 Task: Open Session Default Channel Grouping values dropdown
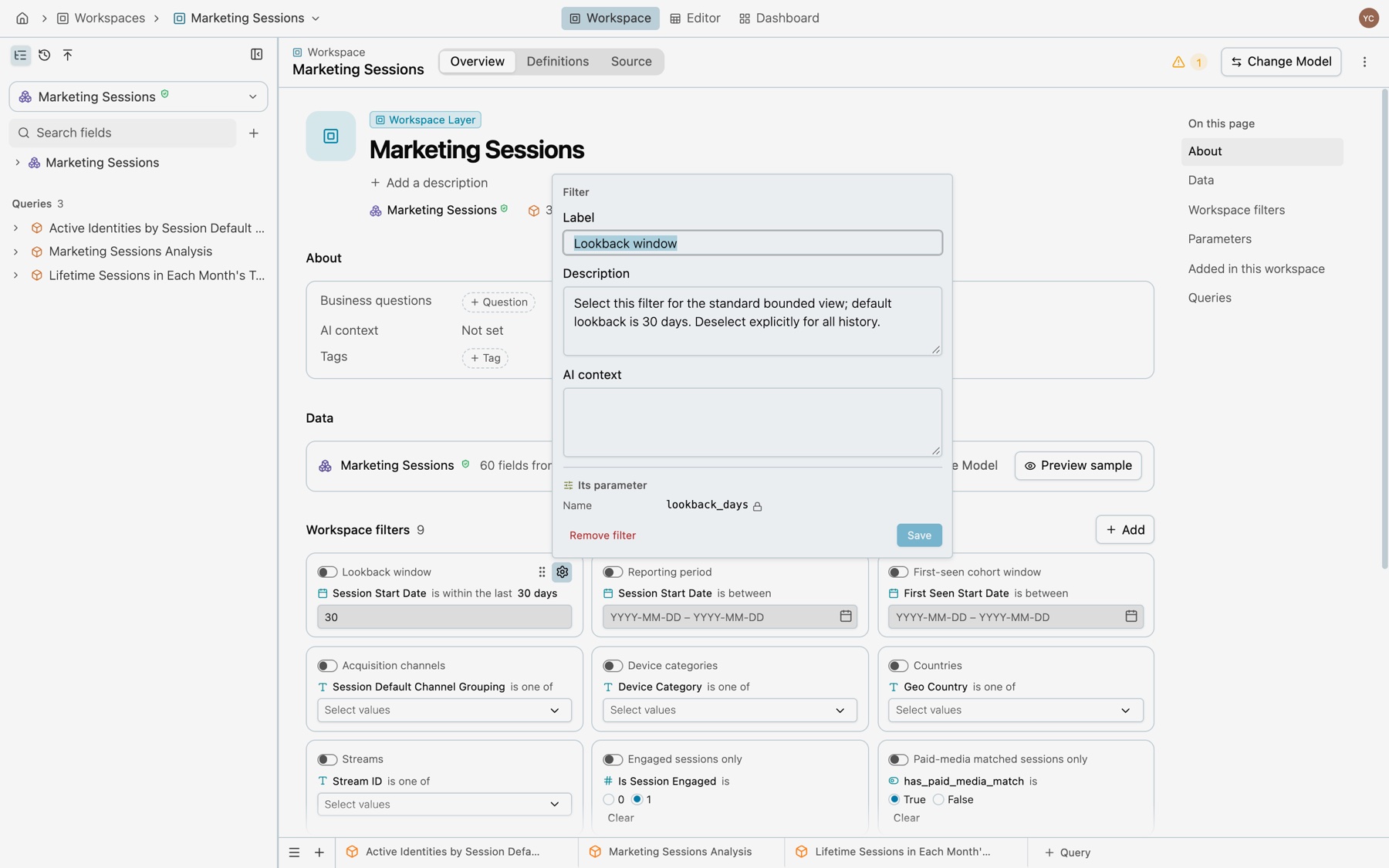coord(444,710)
